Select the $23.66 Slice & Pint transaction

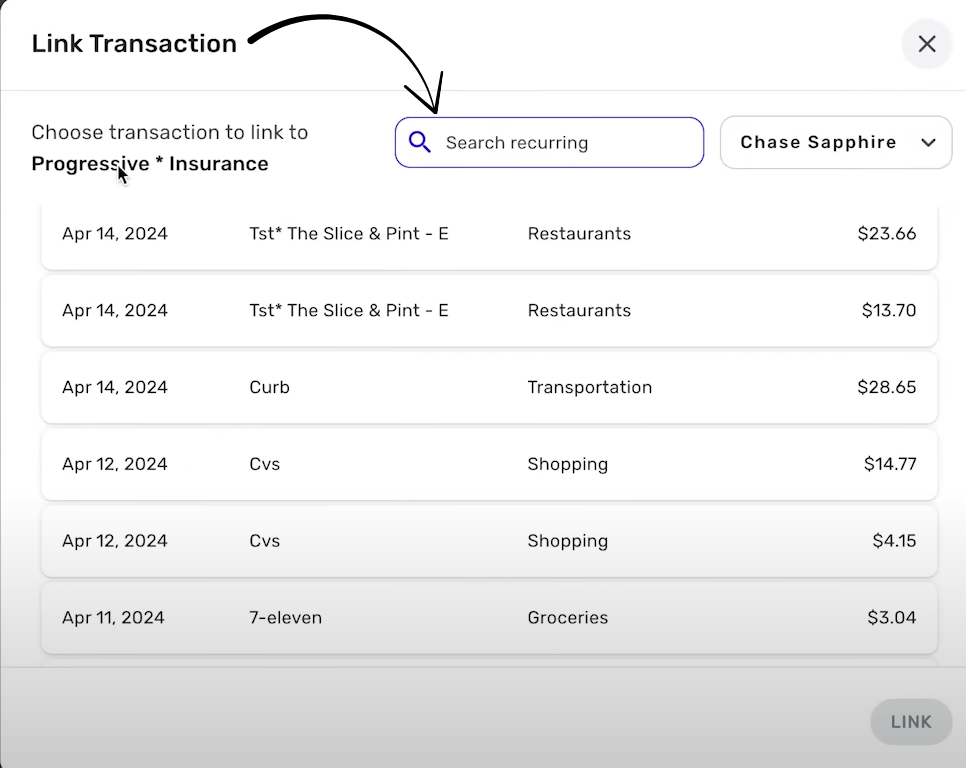pos(489,234)
